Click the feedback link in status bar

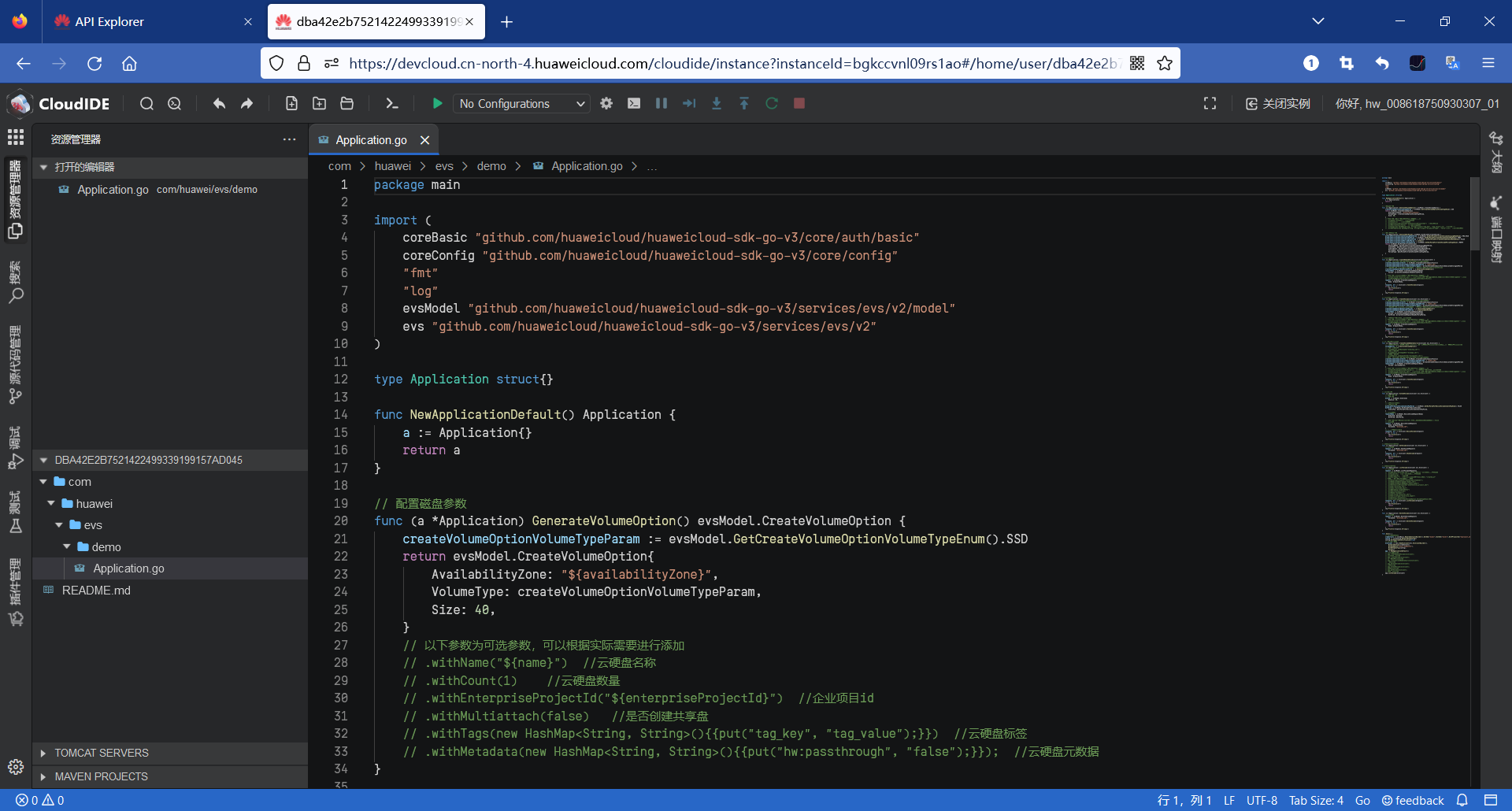click(x=1413, y=800)
